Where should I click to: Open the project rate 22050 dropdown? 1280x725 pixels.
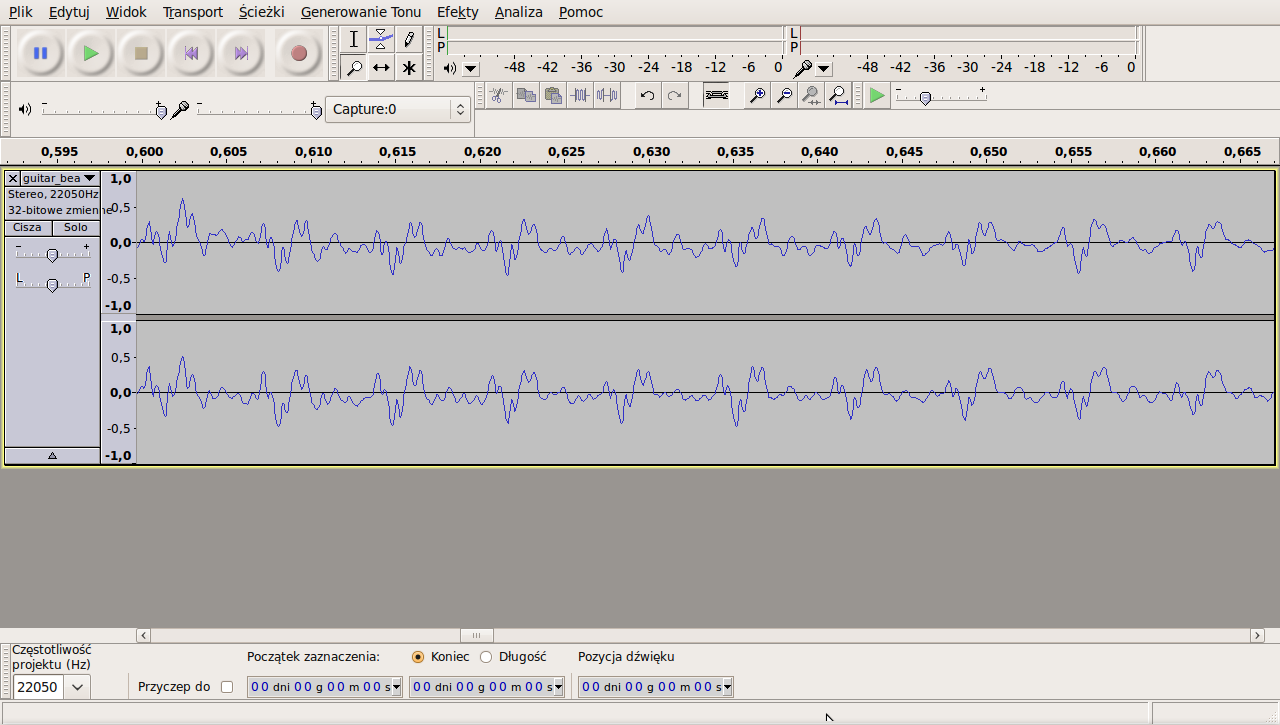pyautogui.click(x=77, y=687)
